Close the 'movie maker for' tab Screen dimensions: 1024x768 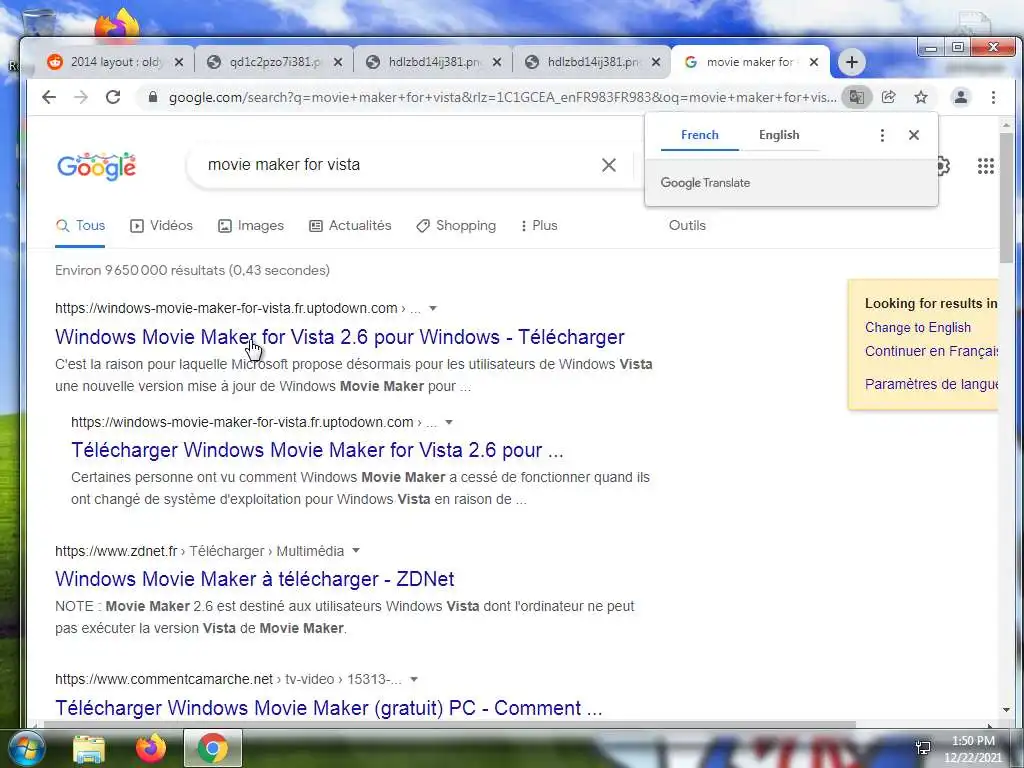pos(814,62)
